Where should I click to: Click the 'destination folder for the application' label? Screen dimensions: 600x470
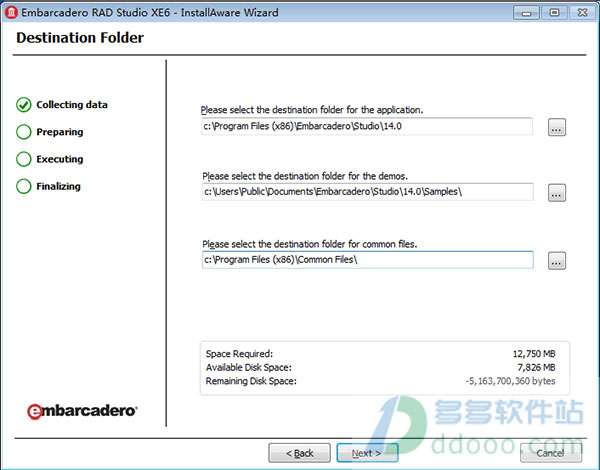pos(312,110)
